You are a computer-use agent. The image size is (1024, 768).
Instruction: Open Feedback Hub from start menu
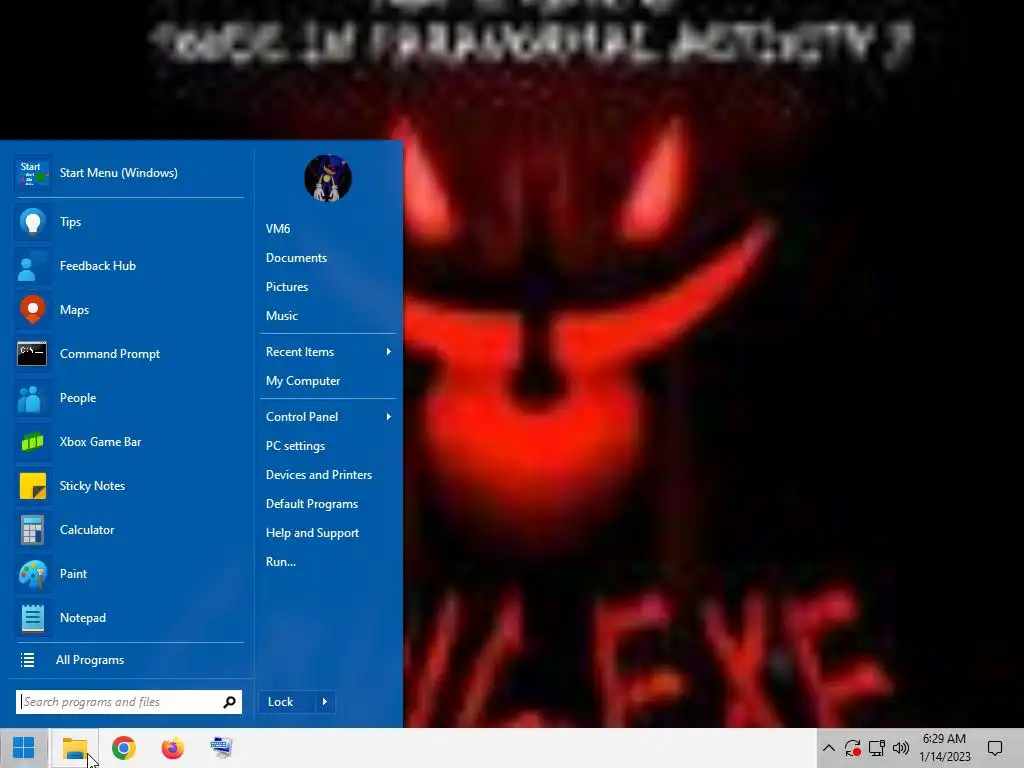(x=129, y=266)
